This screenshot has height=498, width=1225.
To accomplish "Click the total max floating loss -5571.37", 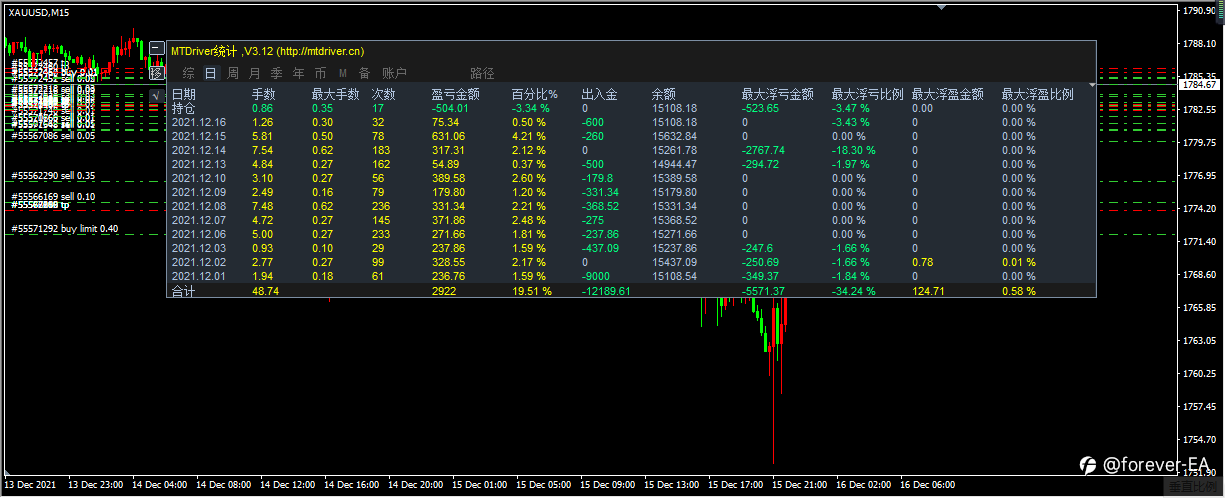I will pos(763,291).
